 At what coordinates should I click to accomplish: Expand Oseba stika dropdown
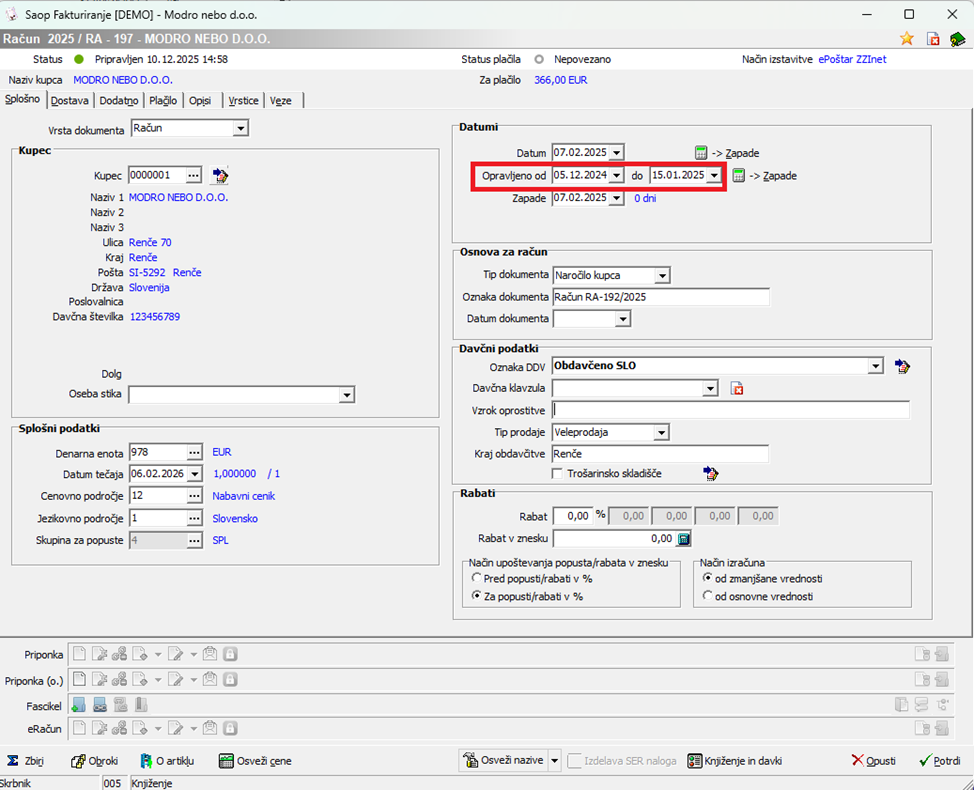347,395
